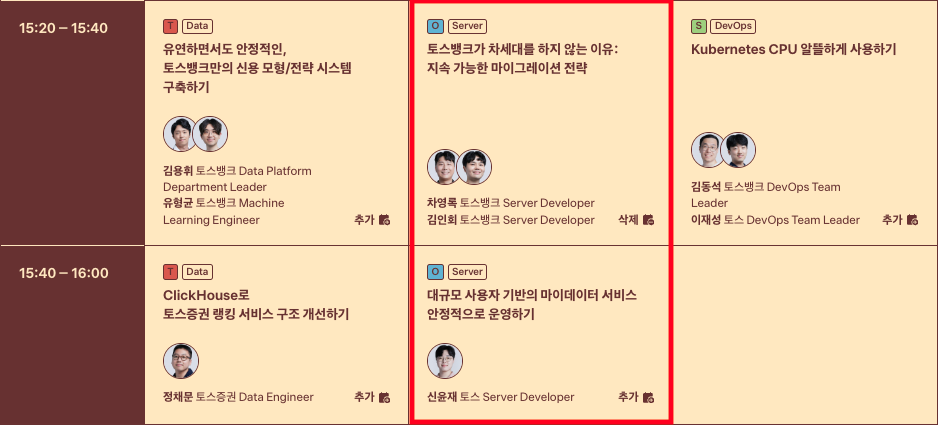This screenshot has width=938, height=425.
Task: Click calendar icon on Kubernetes CPU session
Action: click(x=912, y=220)
